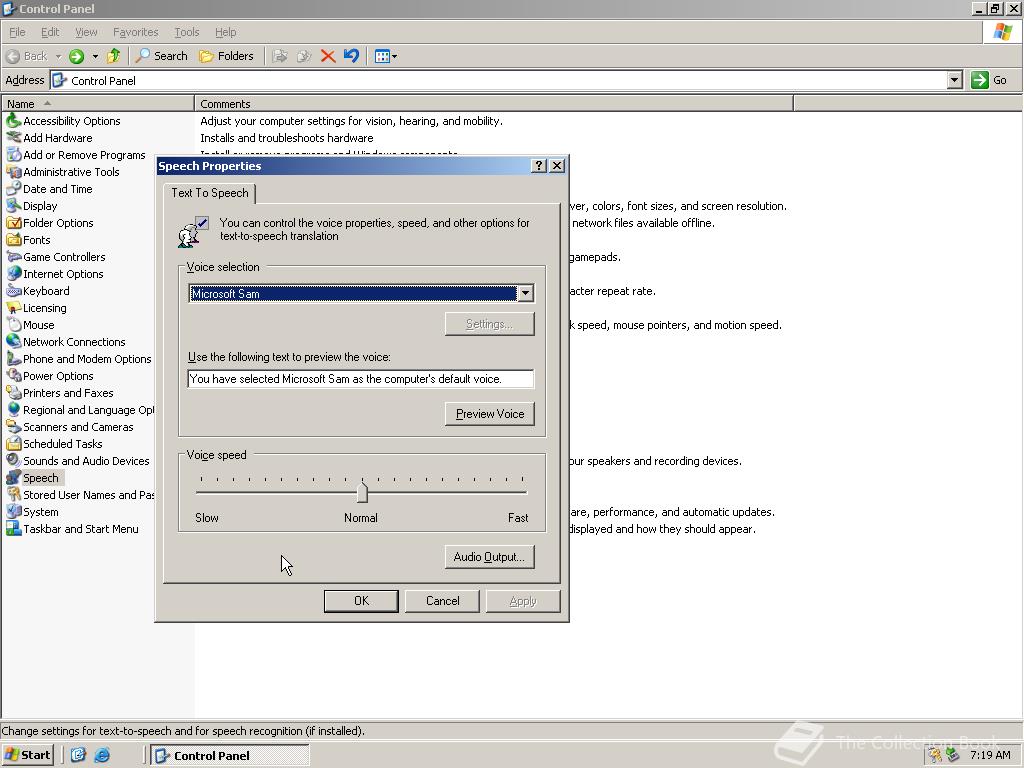Viewport: 1024px width, 768px height.
Task: Open the Scanners and Cameras icon
Action: (x=14, y=426)
